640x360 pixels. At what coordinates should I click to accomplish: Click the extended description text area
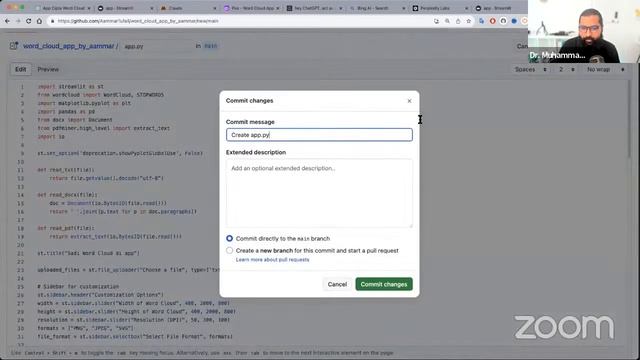click(x=319, y=193)
